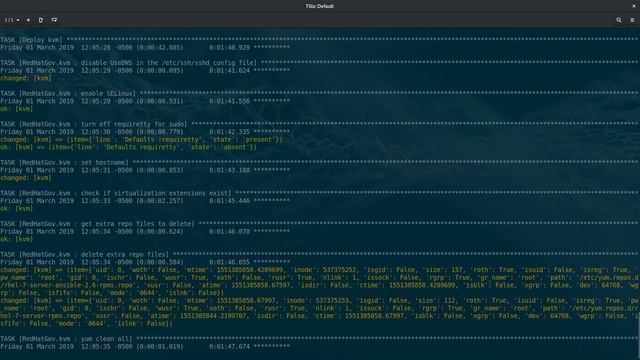Click the 12:05:35 timestamp on last line

point(96,347)
